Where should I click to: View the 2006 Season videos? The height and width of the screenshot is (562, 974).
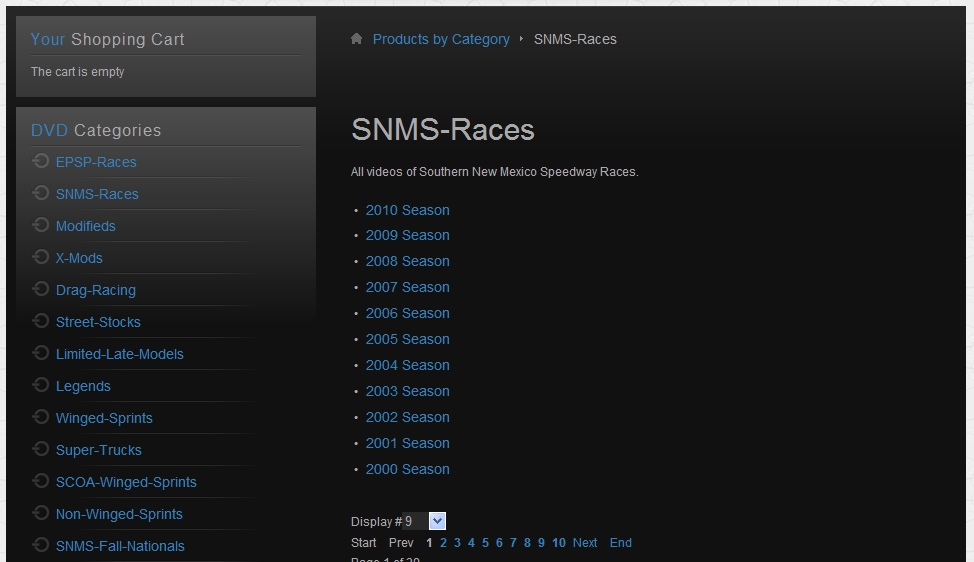pos(407,314)
